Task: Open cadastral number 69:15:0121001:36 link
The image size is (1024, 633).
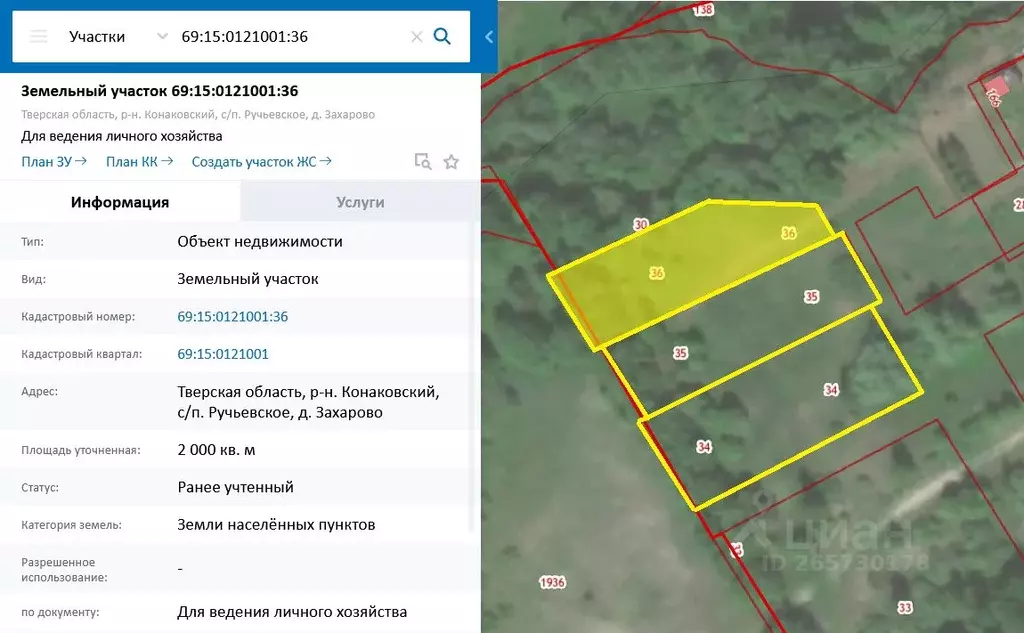Action: pyautogui.click(x=232, y=317)
